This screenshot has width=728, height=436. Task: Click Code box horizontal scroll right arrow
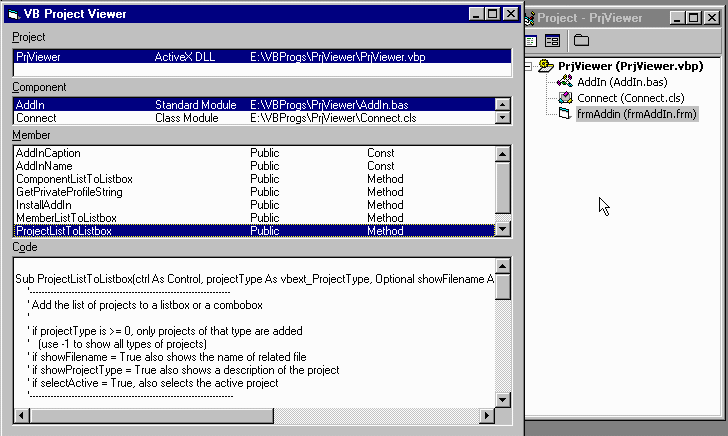[x=487, y=415]
